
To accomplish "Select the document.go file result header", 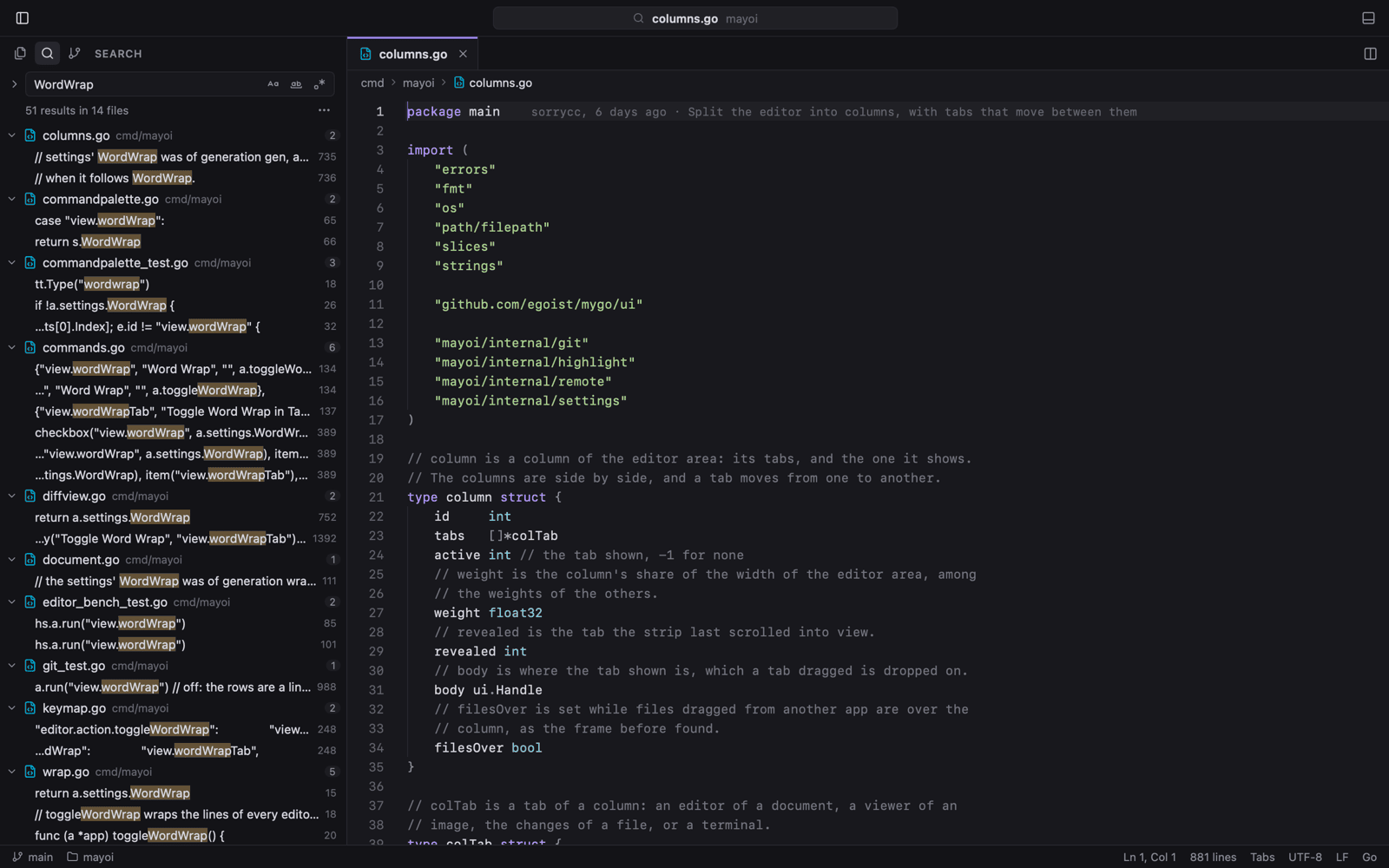I will coord(174,560).
